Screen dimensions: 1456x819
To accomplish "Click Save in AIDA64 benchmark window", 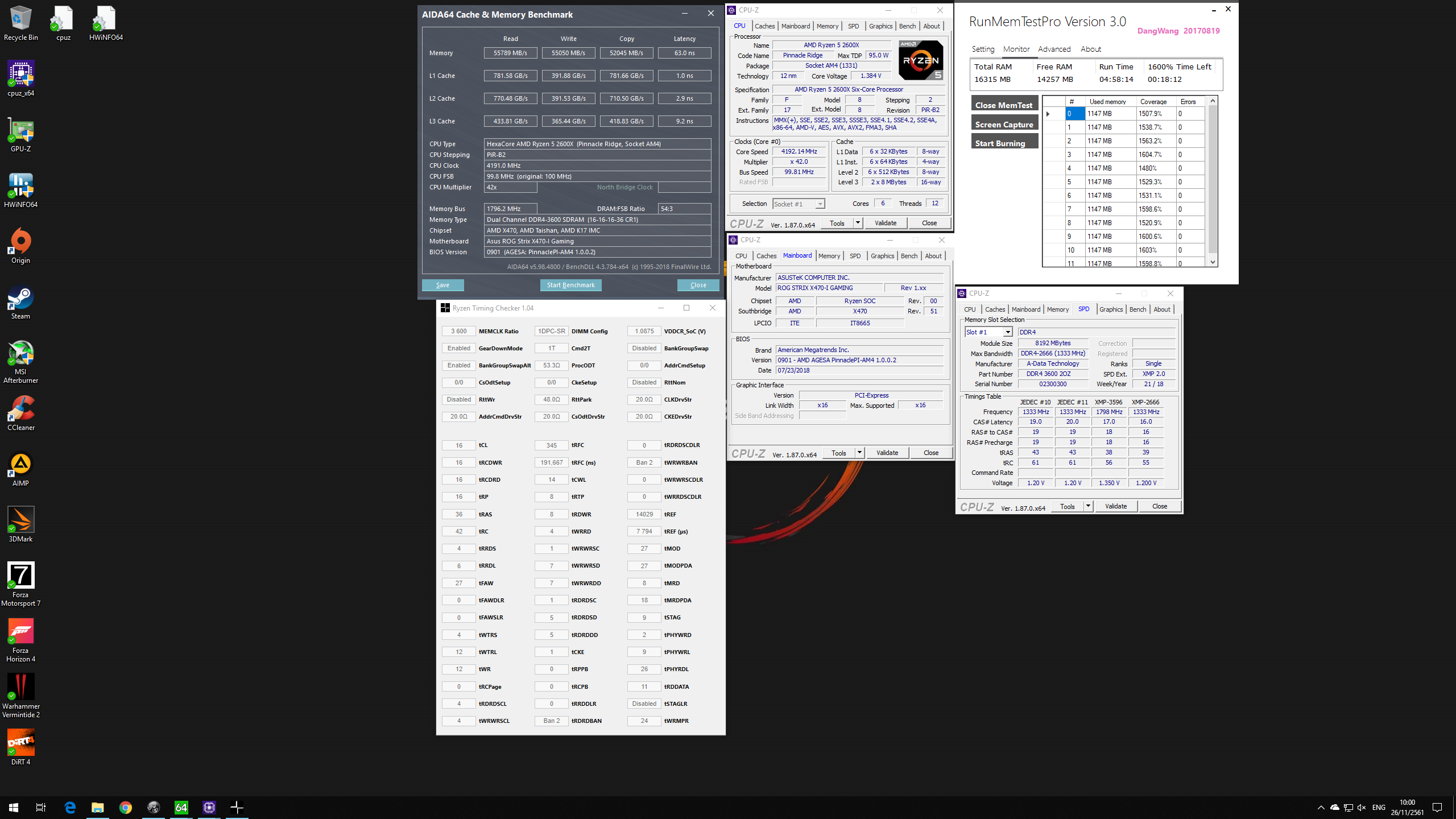I will 442,285.
